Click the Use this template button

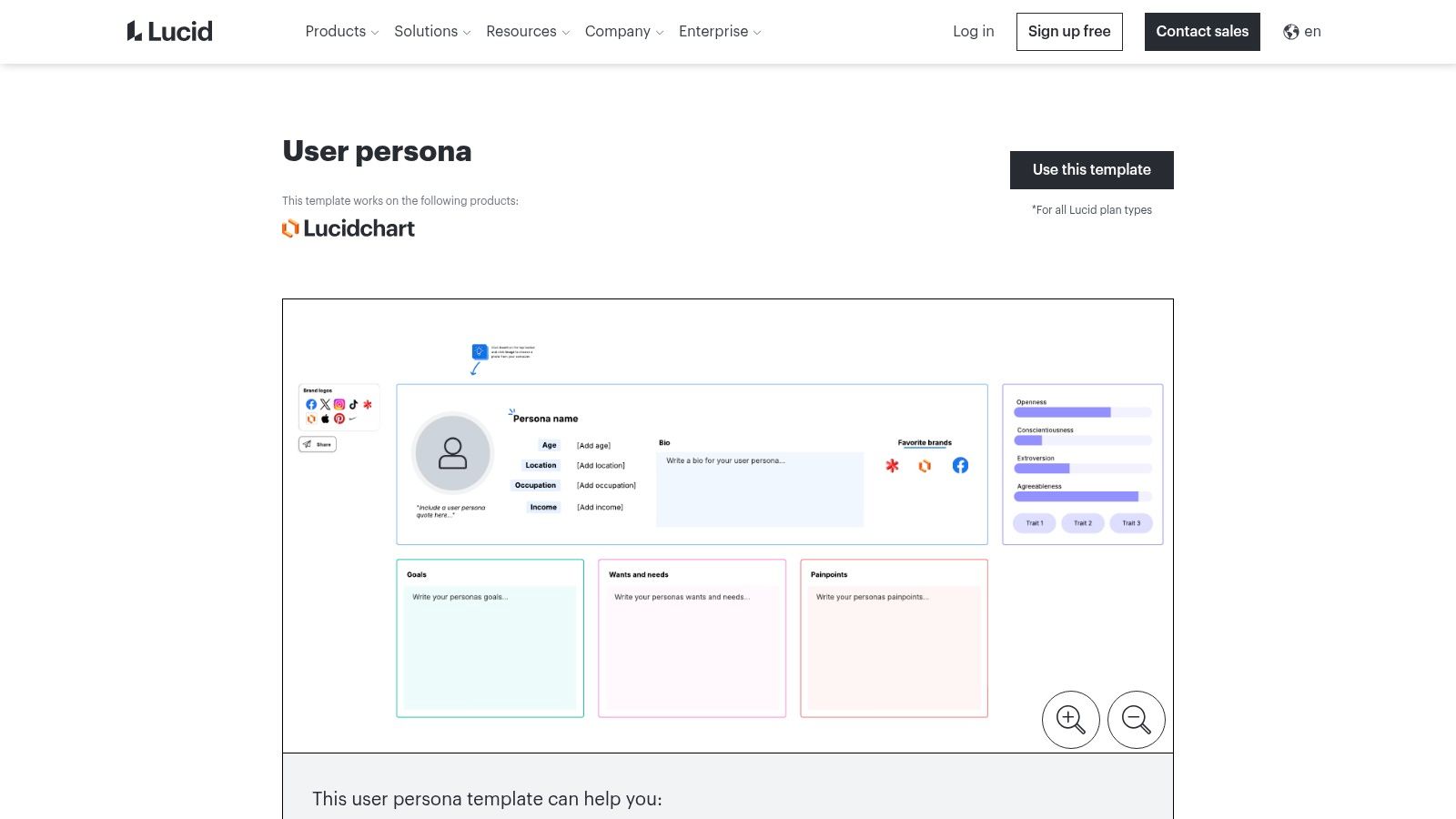pyautogui.click(x=1091, y=169)
